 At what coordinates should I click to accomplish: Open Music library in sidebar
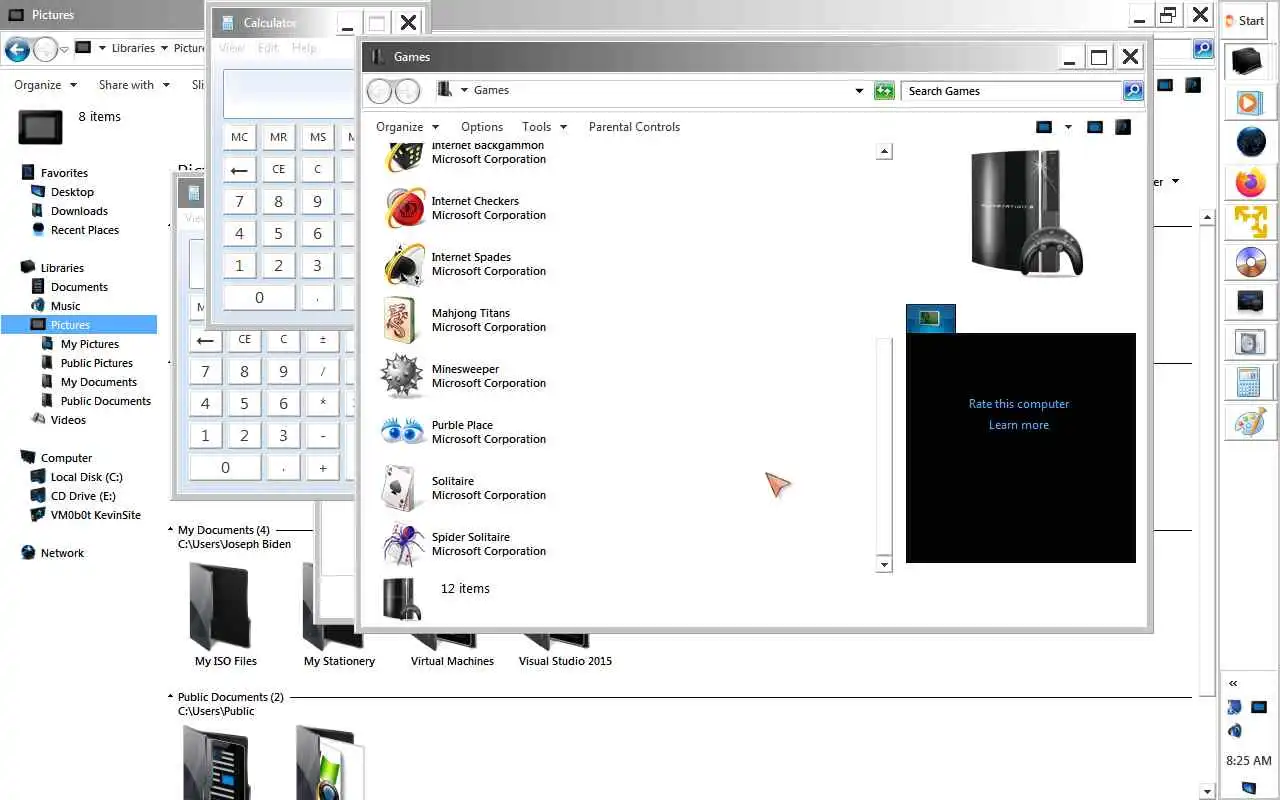(65, 306)
